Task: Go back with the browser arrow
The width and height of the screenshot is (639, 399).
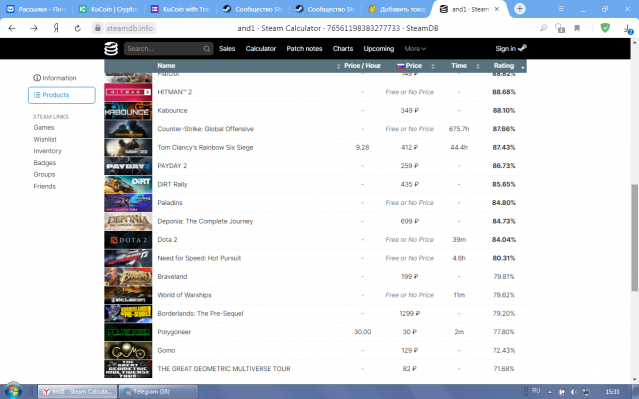Action: [12, 28]
